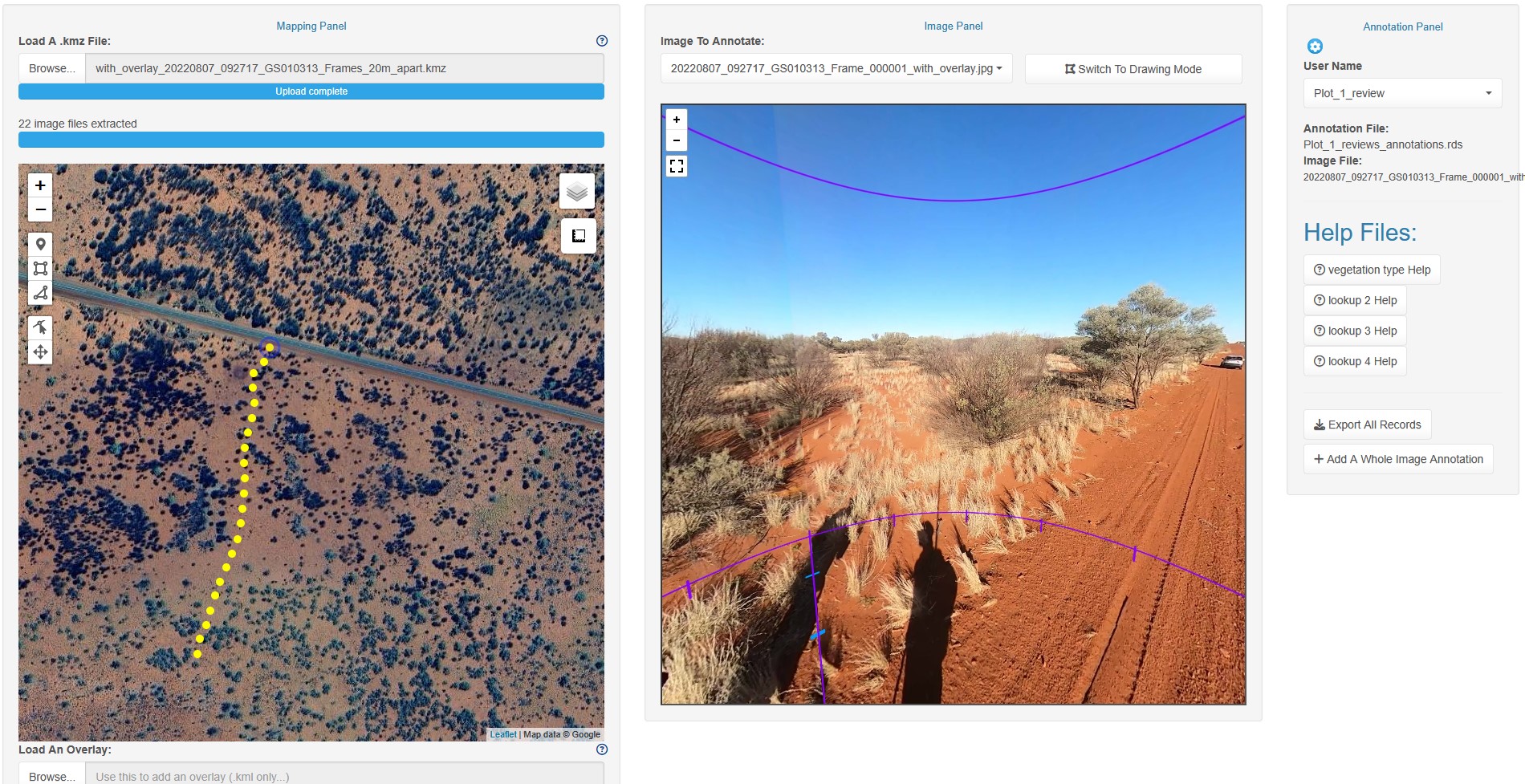1525x784 pixels.
Task: Activate the drag layers move tool
Action: tap(40, 351)
